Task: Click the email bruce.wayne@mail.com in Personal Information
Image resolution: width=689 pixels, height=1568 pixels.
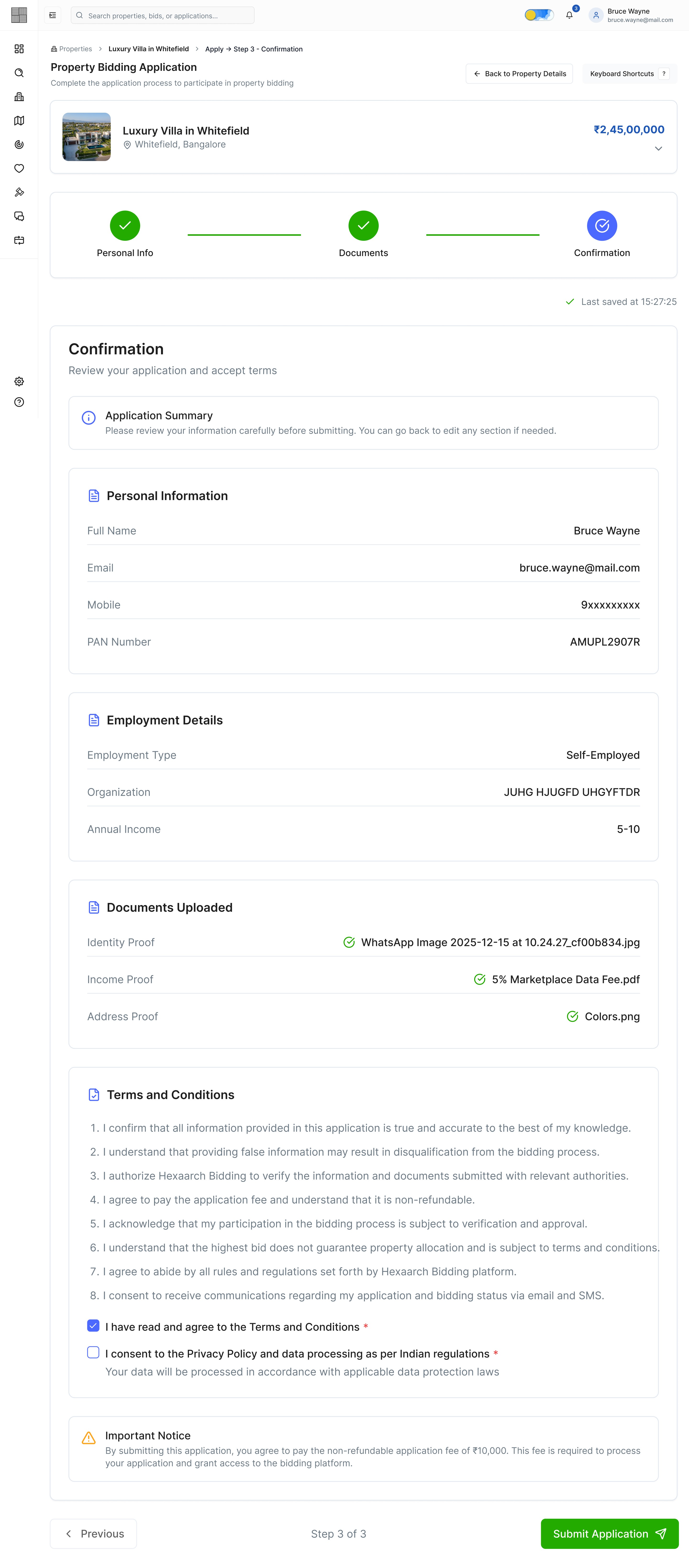Action: pyautogui.click(x=579, y=568)
